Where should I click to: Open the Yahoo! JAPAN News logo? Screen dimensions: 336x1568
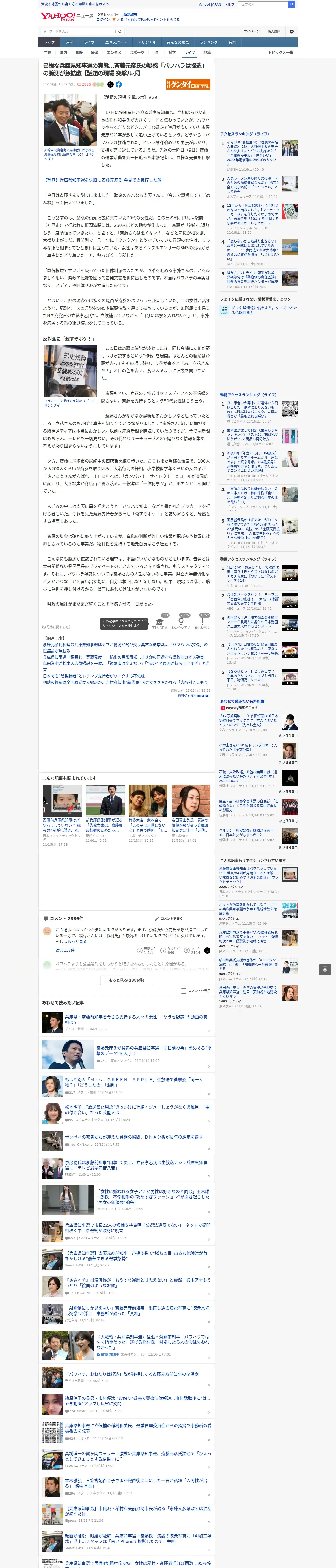click(x=66, y=16)
